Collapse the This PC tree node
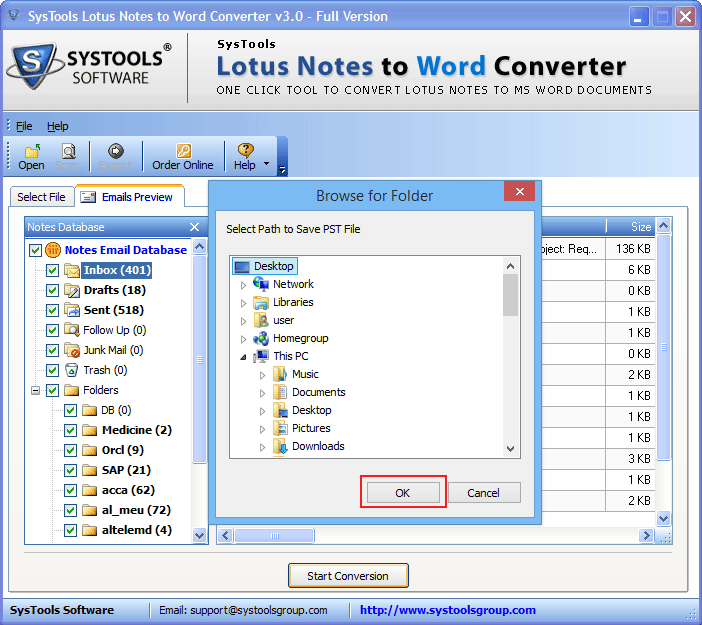The width and height of the screenshot is (702, 625). click(243, 356)
